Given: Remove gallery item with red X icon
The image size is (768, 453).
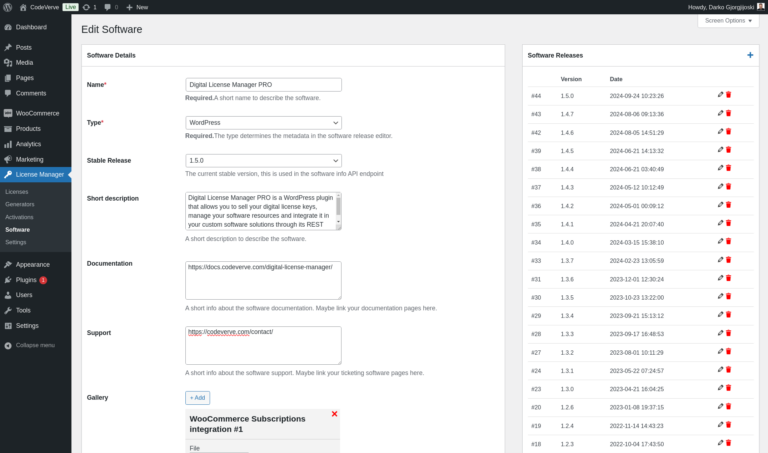Looking at the screenshot, I should tap(334, 414).
